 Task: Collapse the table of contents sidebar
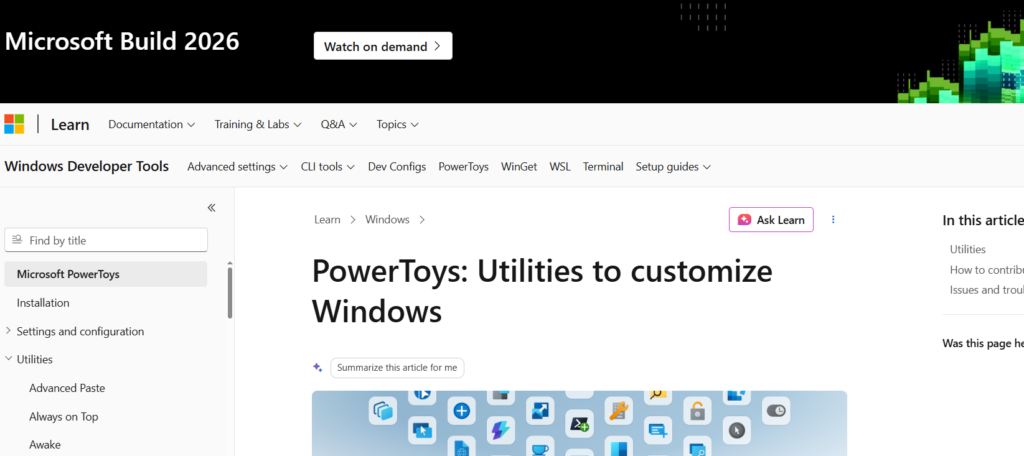coord(211,208)
